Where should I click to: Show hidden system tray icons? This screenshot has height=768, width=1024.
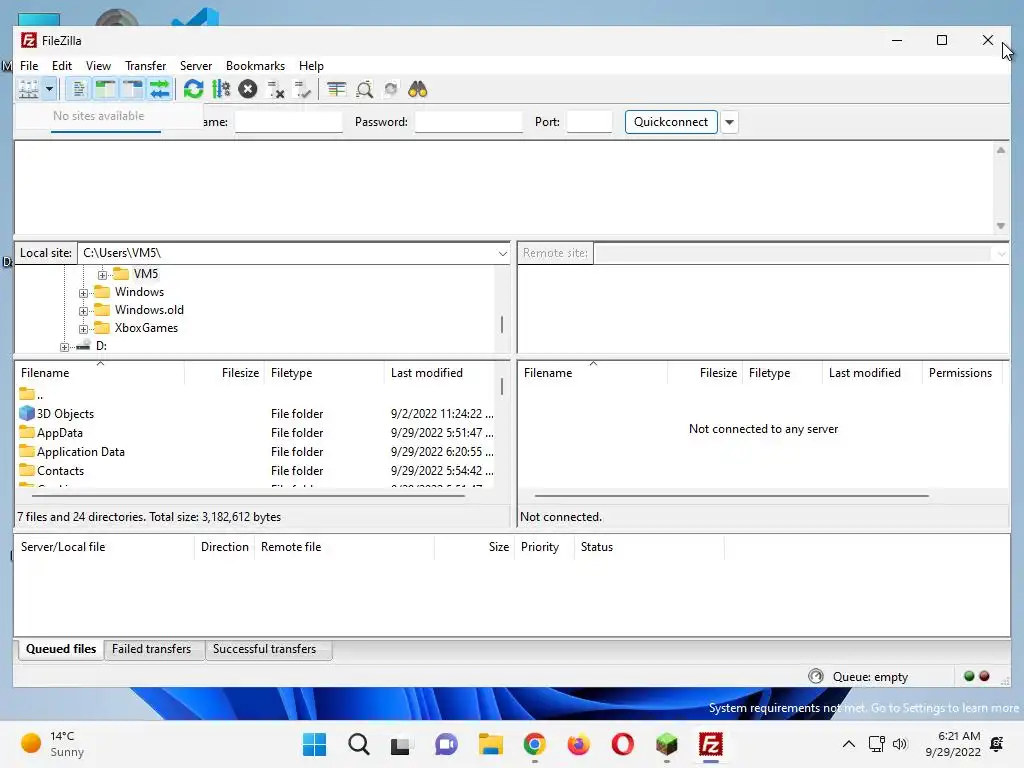click(x=848, y=744)
